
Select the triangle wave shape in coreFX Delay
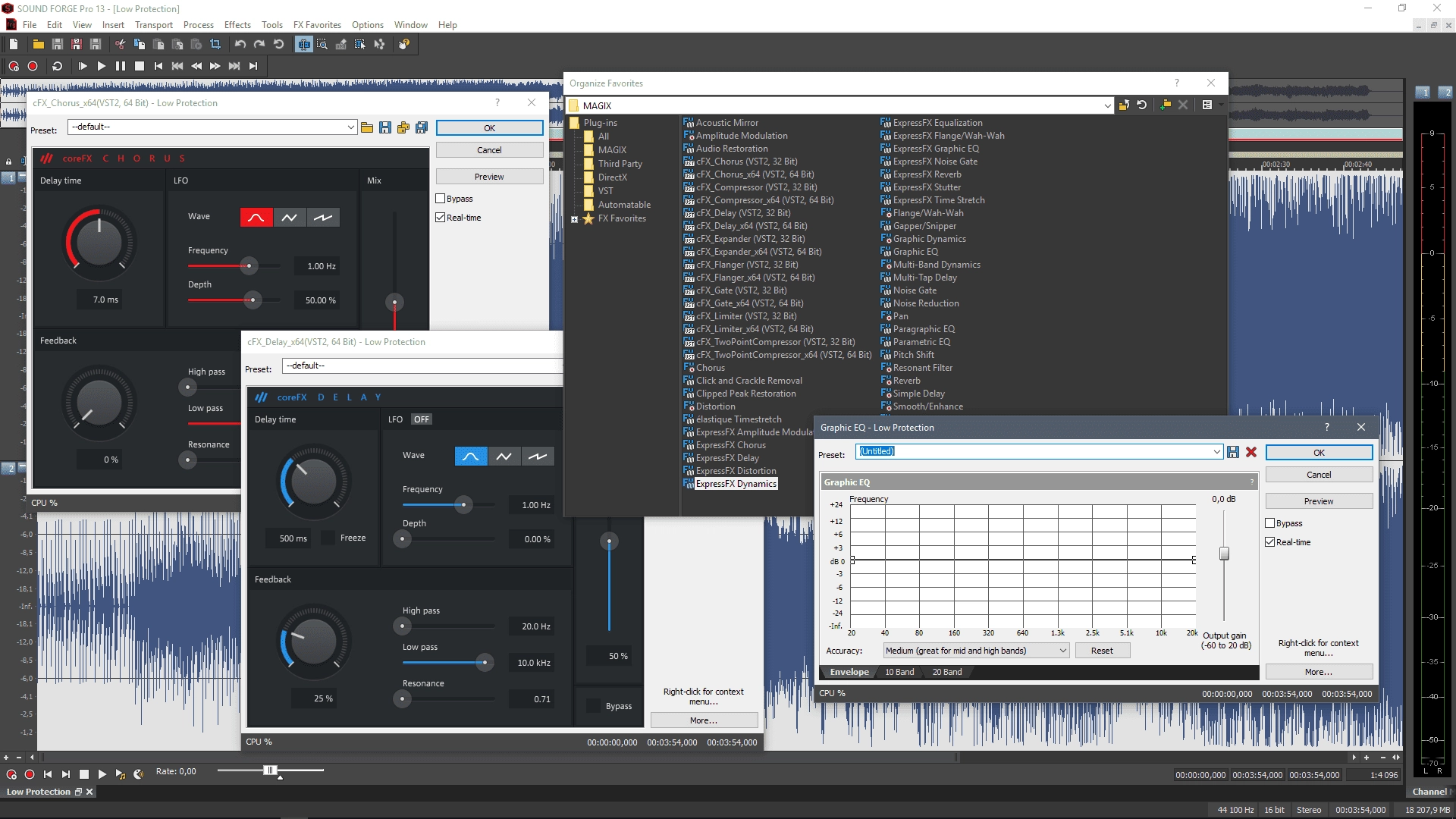click(504, 457)
